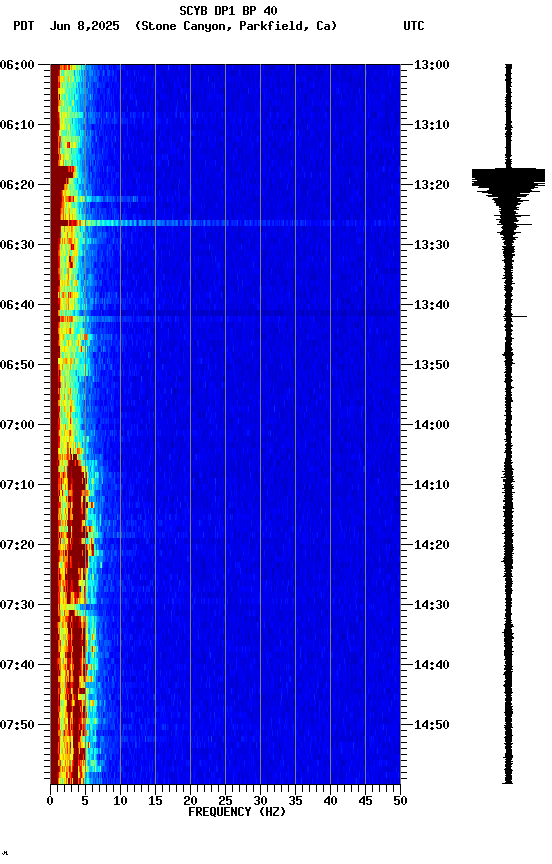This screenshot has width=552, height=864.
Task: Click the '06:20' PDT time label
Action: (17, 185)
